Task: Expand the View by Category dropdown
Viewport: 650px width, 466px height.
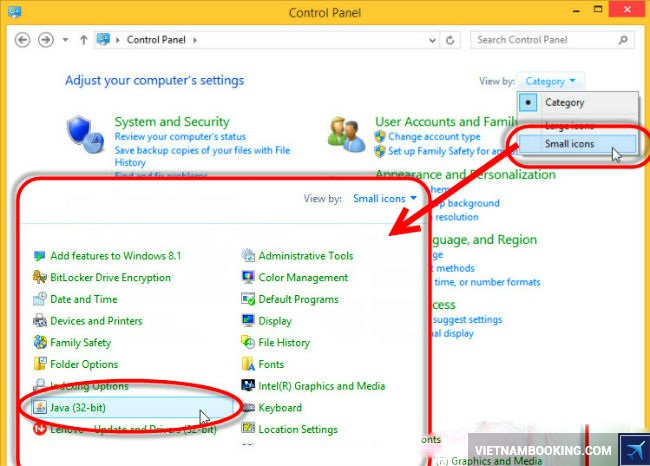Action: (x=551, y=81)
